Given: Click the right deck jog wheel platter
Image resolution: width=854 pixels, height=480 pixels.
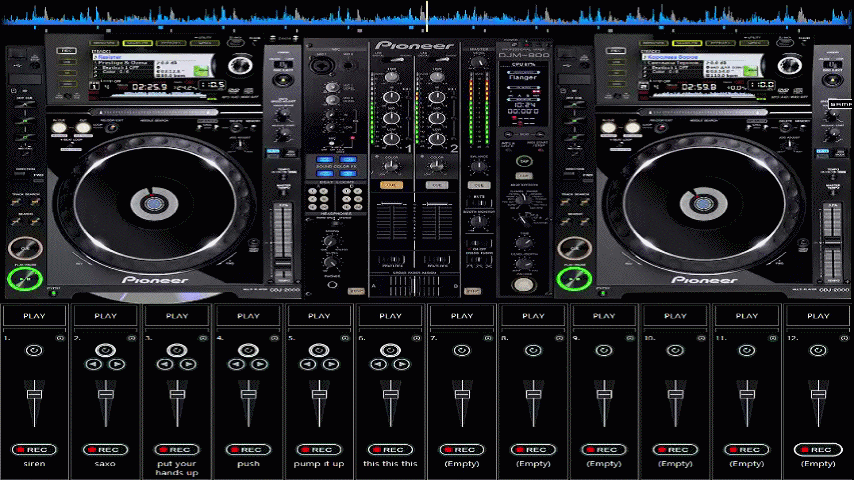Looking at the screenshot, I should [x=704, y=203].
